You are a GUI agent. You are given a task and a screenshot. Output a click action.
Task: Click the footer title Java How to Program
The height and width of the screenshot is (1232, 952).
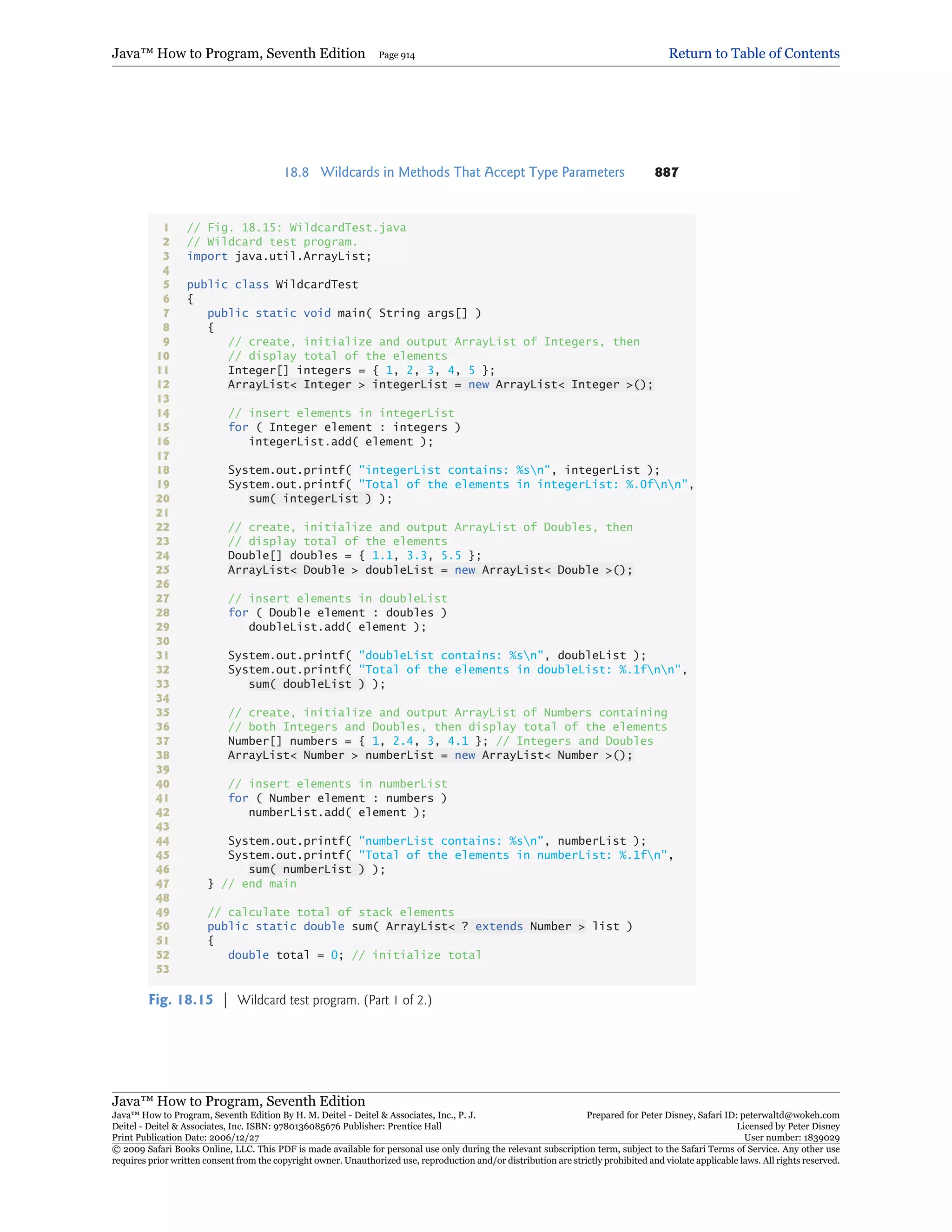click(x=238, y=1101)
